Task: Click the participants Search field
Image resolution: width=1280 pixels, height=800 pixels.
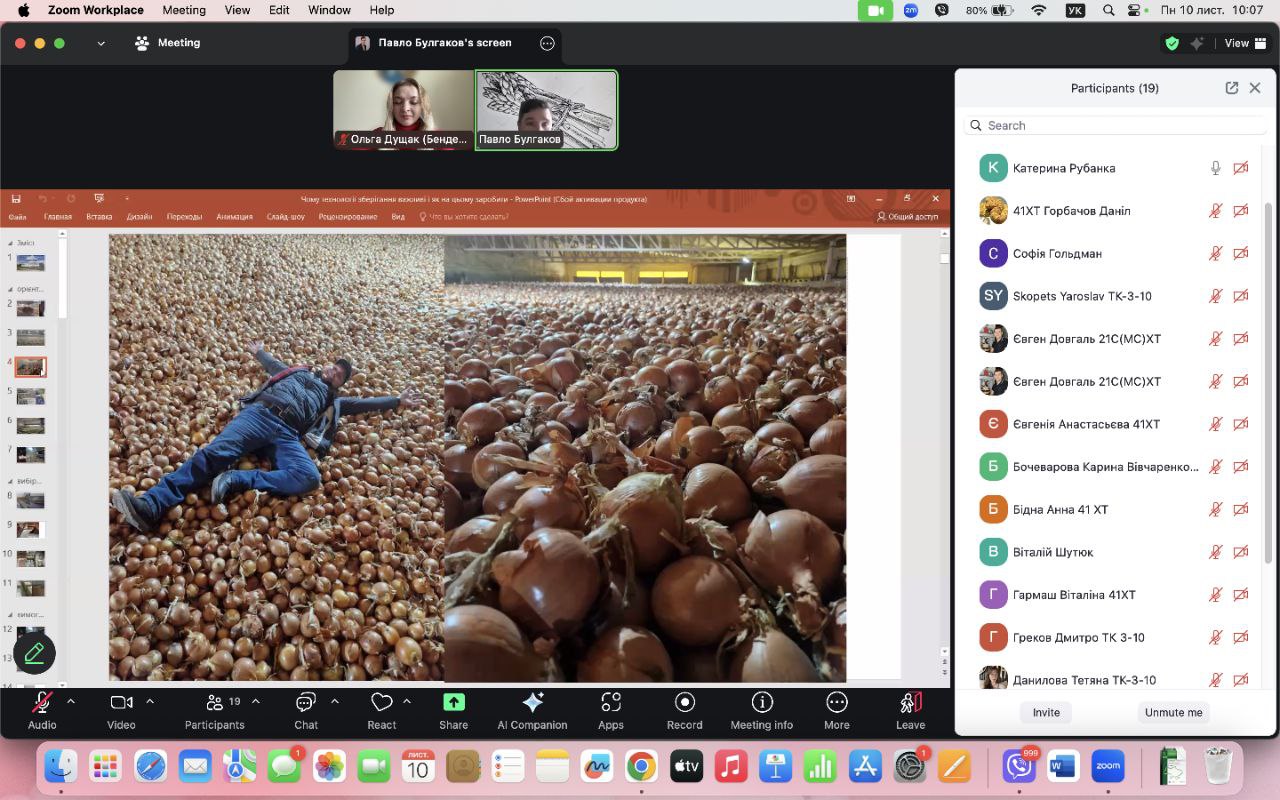Action: point(1115,125)
